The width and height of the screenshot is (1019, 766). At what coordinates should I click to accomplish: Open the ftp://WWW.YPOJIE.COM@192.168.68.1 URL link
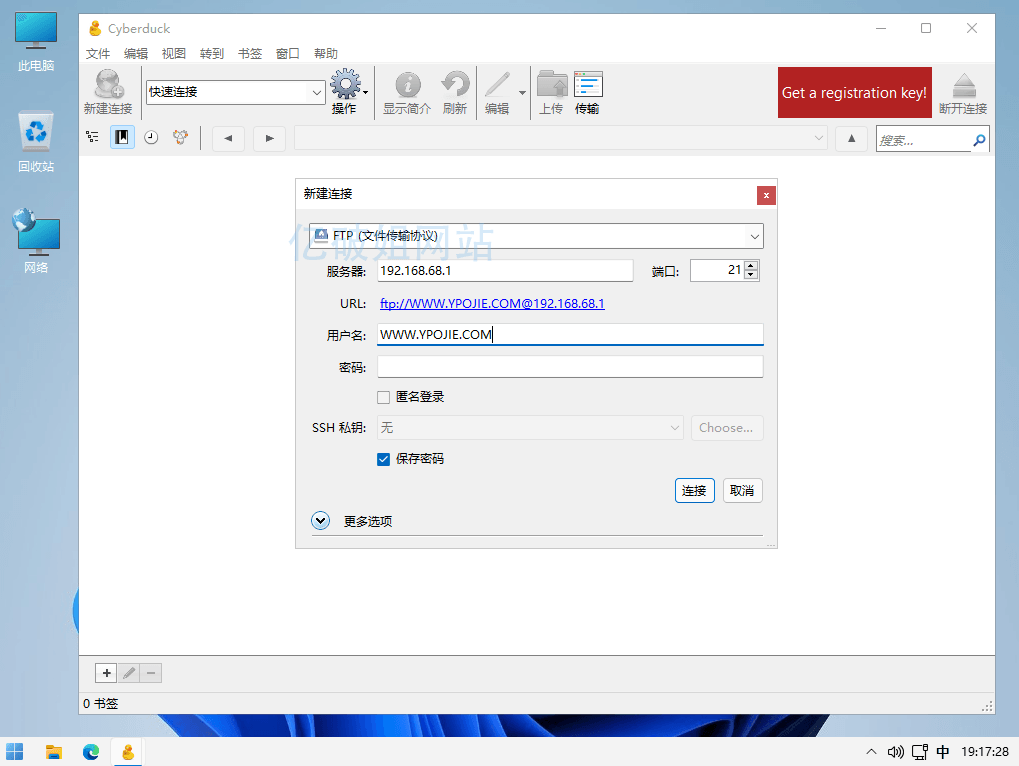tap(492, 304)
